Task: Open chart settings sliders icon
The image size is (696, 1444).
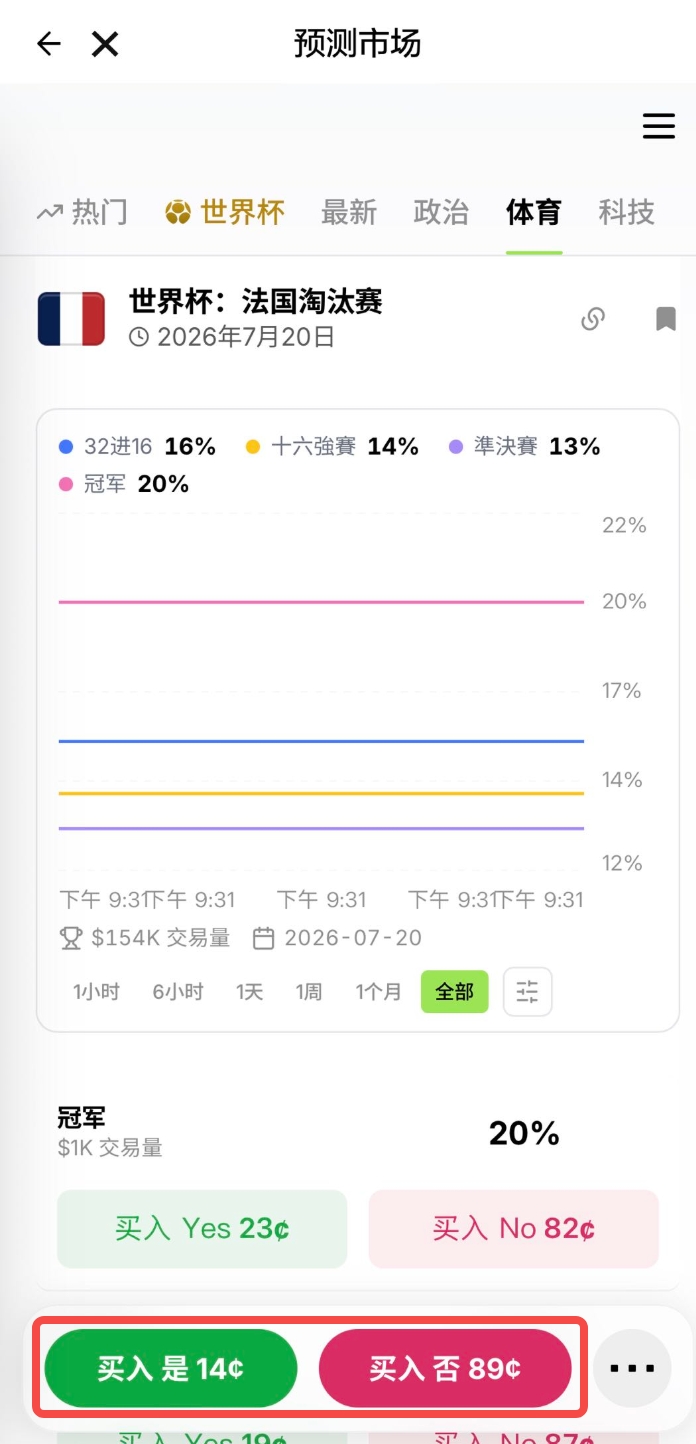Action: tap(527, 992)
